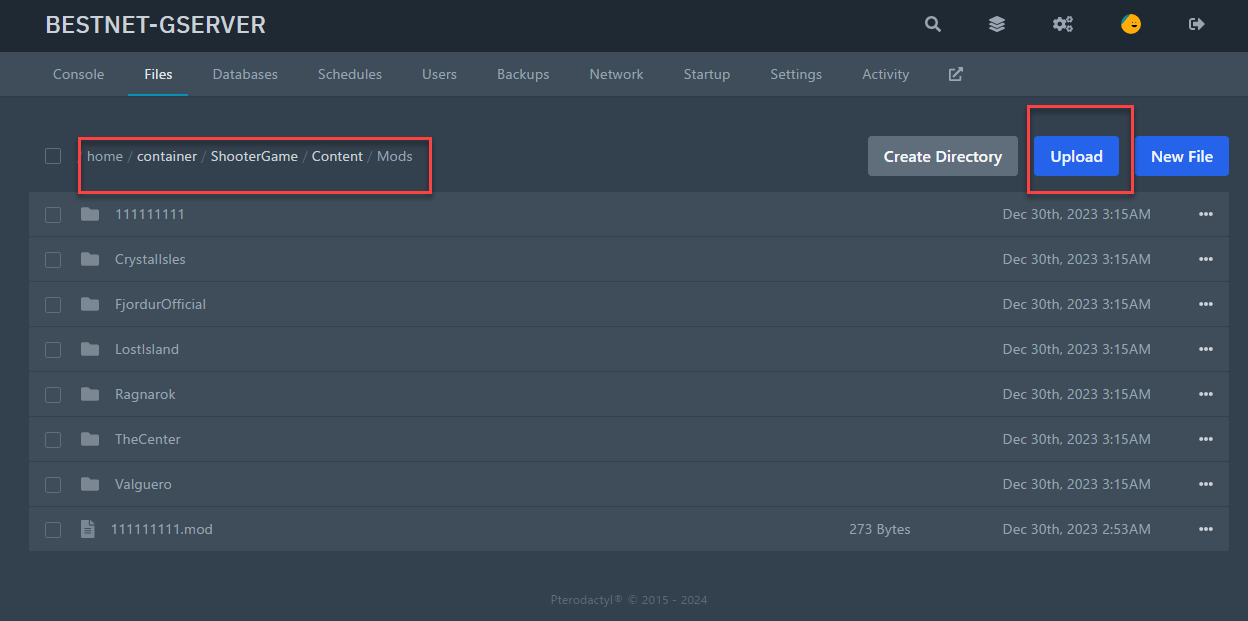Click the 111111111.mod file icon
This screenshot has height=621, width=1248.
coord(88,529)
